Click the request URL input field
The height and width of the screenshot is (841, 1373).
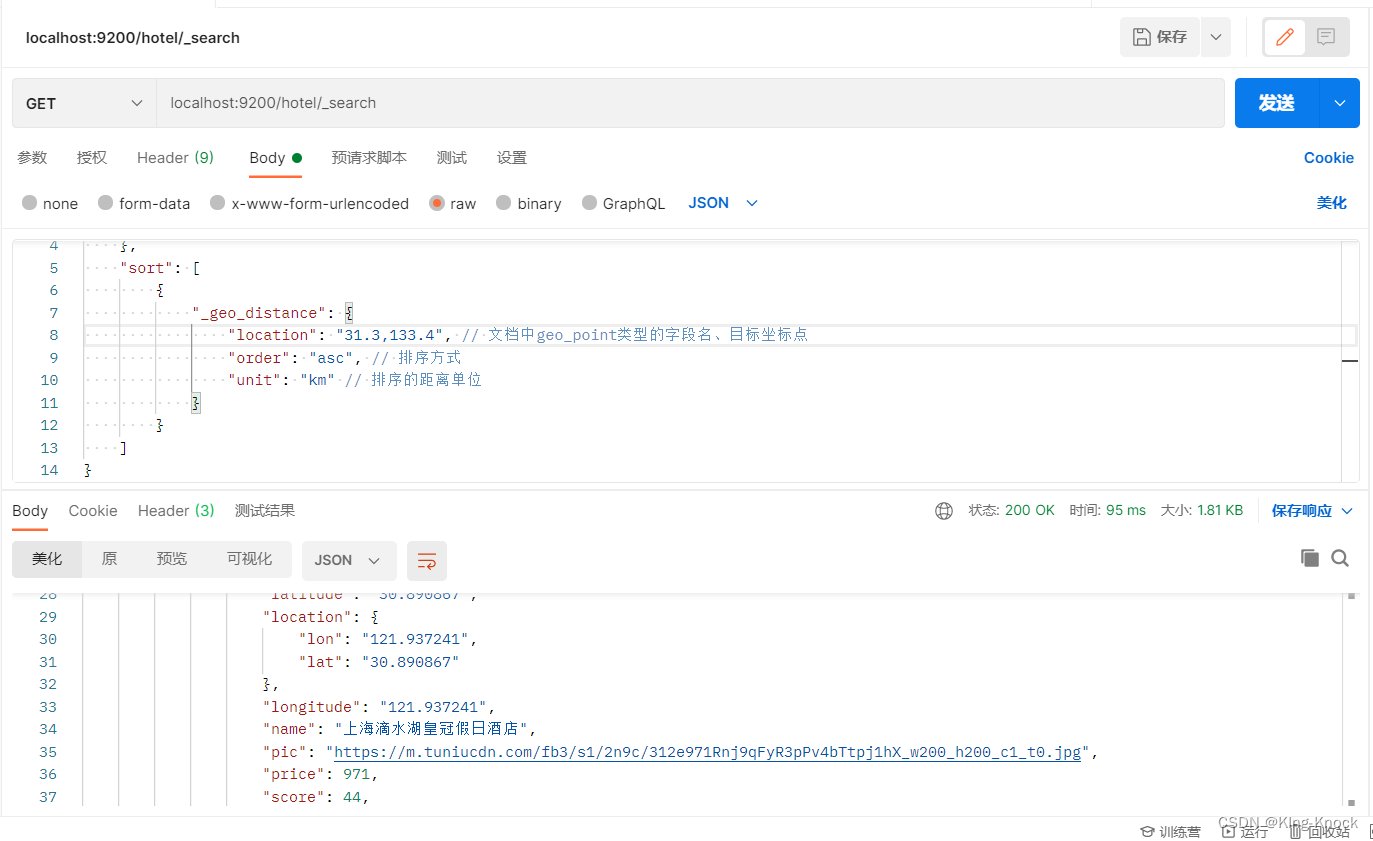point(690,103)
